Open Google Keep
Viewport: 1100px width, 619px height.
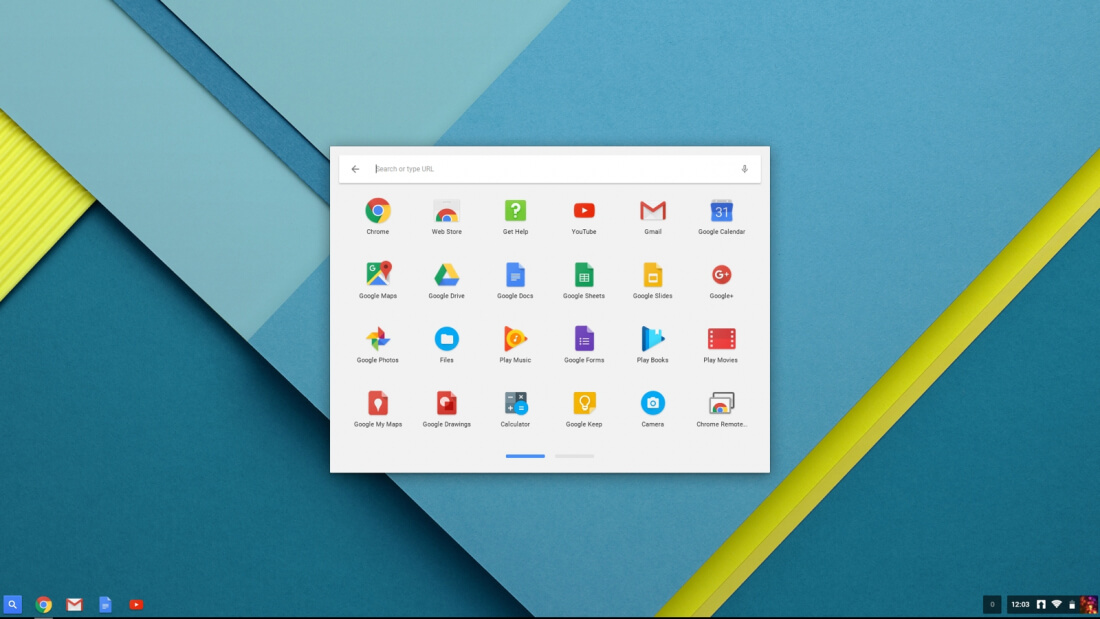(x=584, y=403)
